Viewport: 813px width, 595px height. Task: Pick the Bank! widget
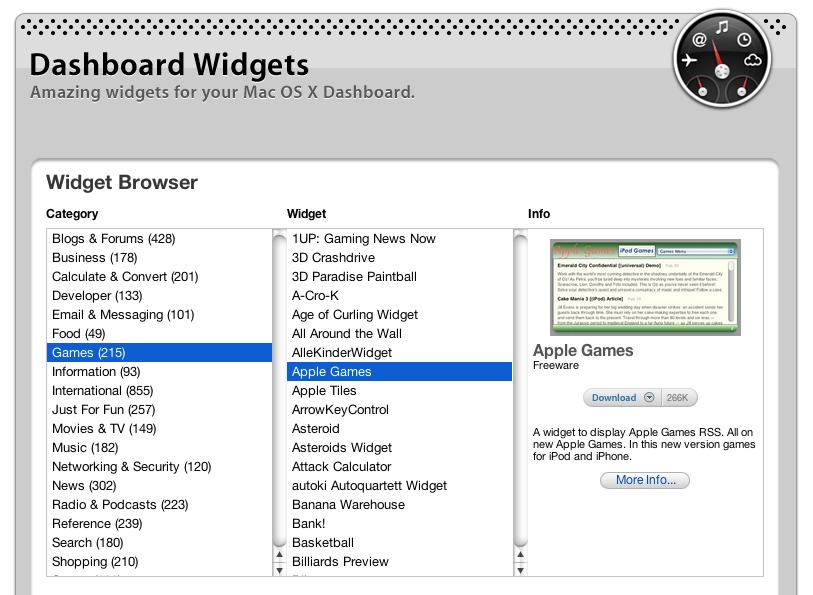click(x=399, y=523)
